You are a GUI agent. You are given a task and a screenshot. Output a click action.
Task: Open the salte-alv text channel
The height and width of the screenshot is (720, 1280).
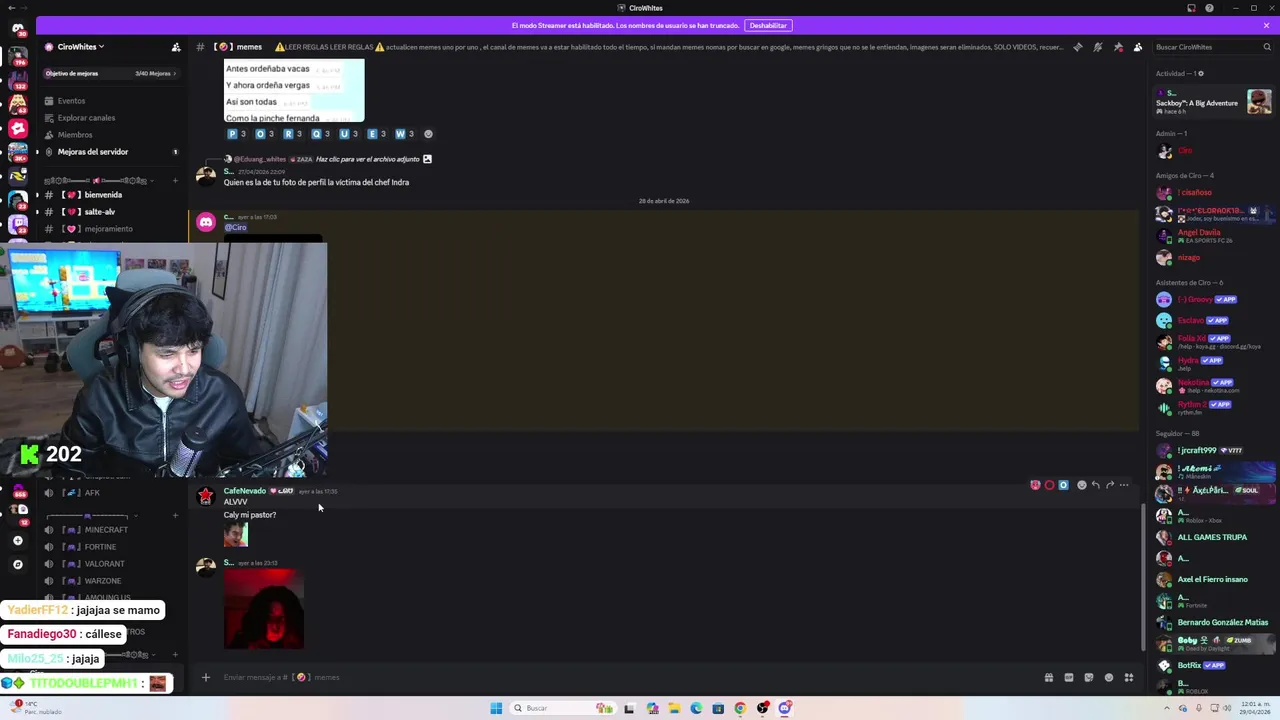click(x=110, y=212)
